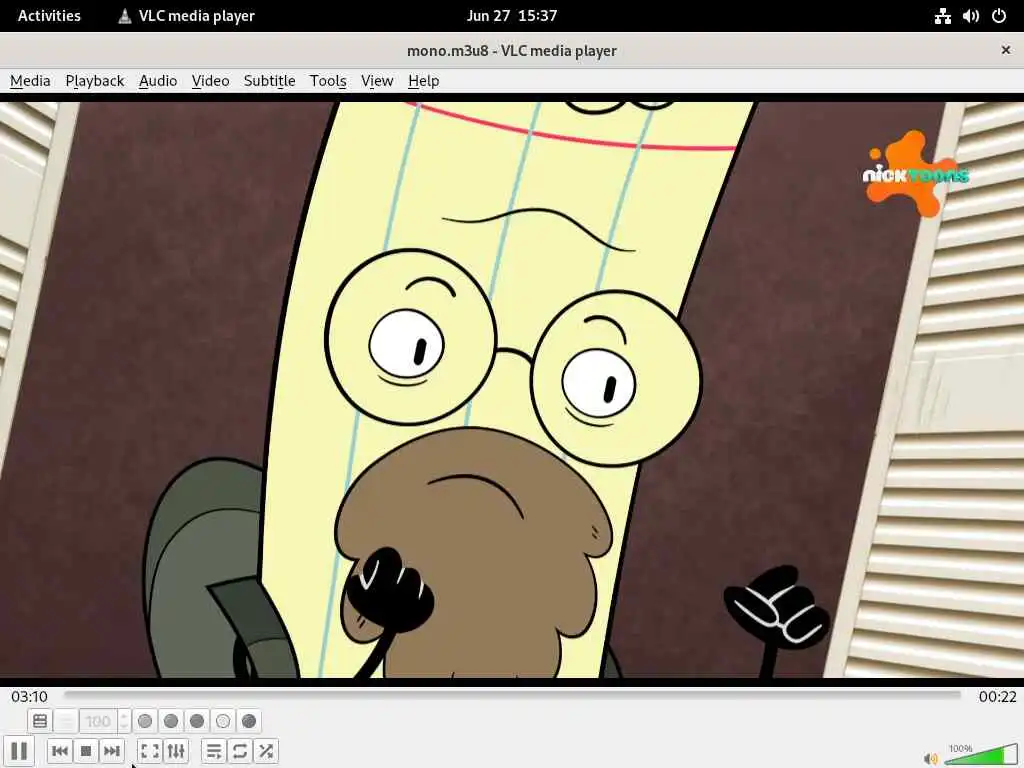Stop playback with the square button
This screenshot has height=768, width=1024.
pos(86,751)
